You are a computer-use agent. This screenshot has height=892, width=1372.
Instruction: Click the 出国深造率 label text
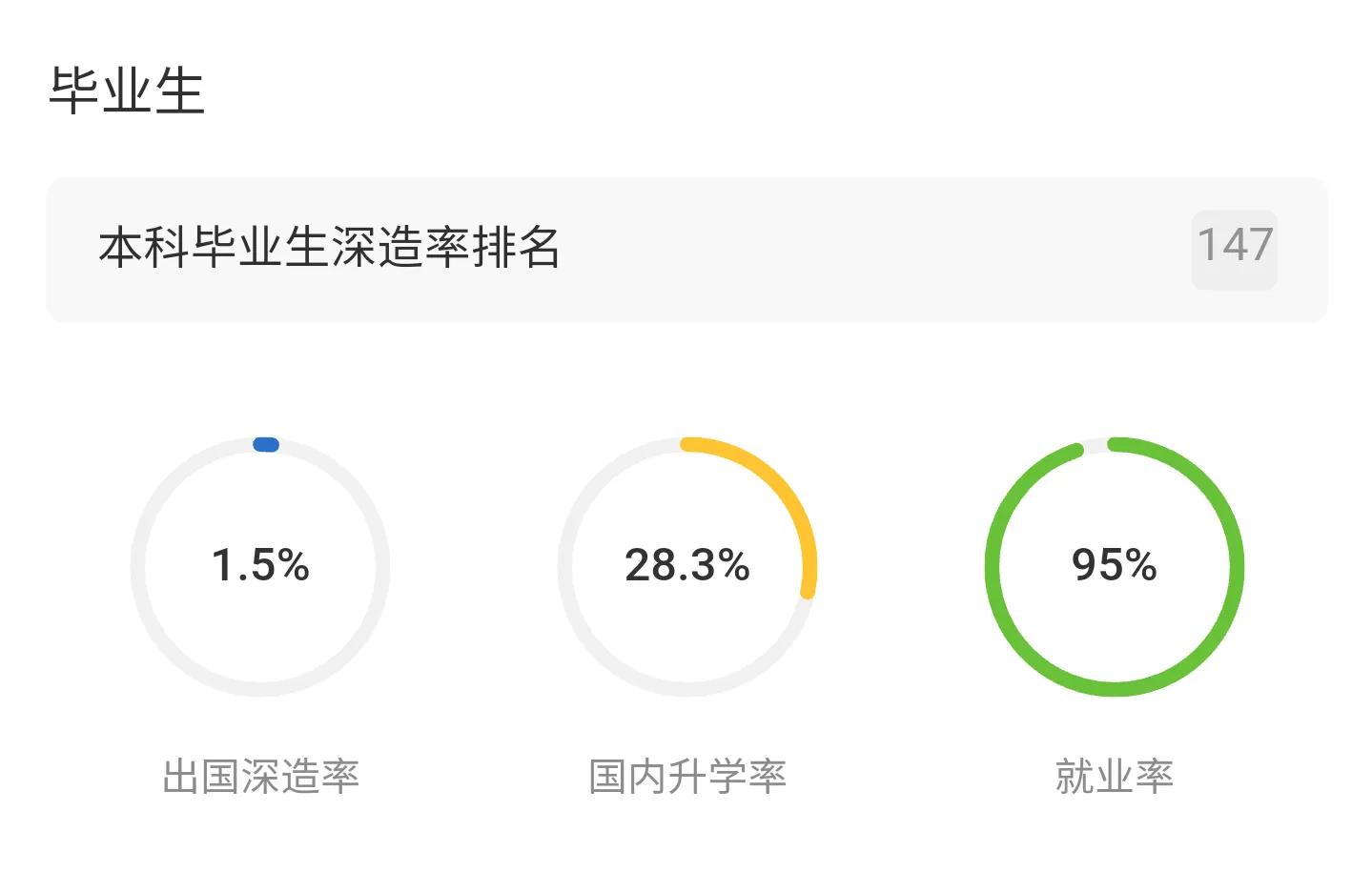(x=262, y=777)
